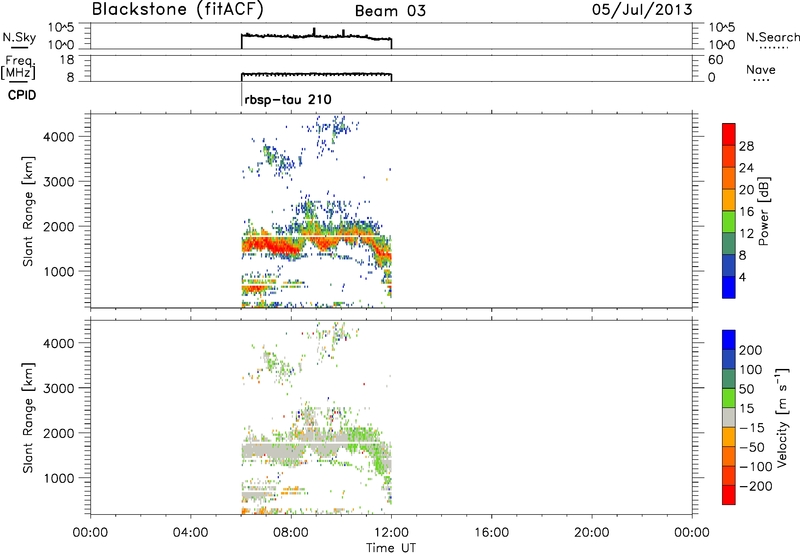Click the "N.Search" legend label
The height and width of the screenshot is (554, 800).
tap(773, 37)
